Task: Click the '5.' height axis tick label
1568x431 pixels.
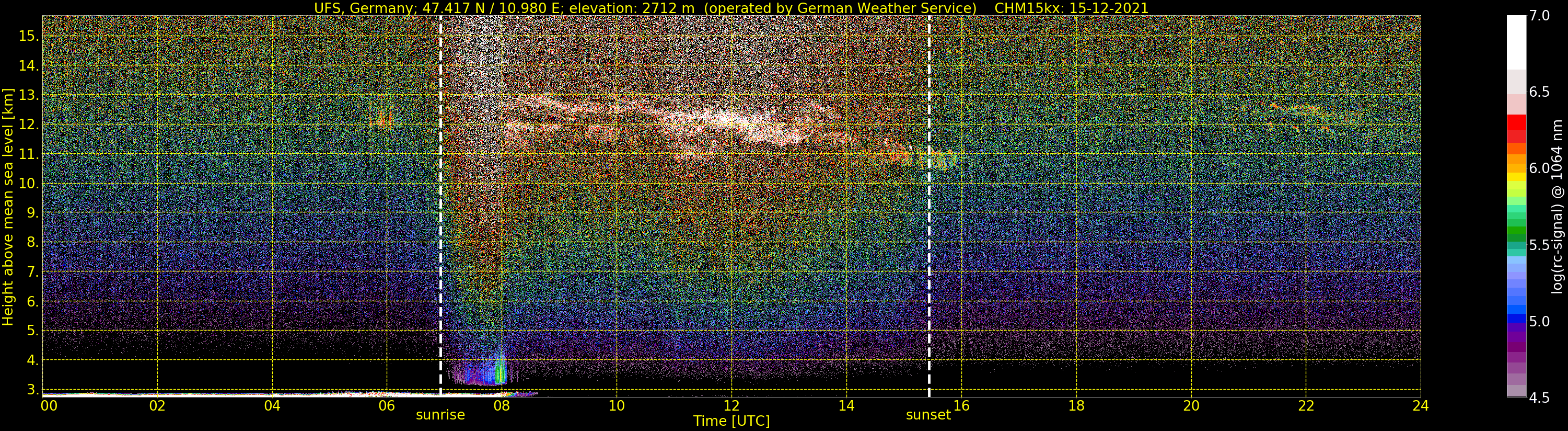Action: [x=32, y=331]
